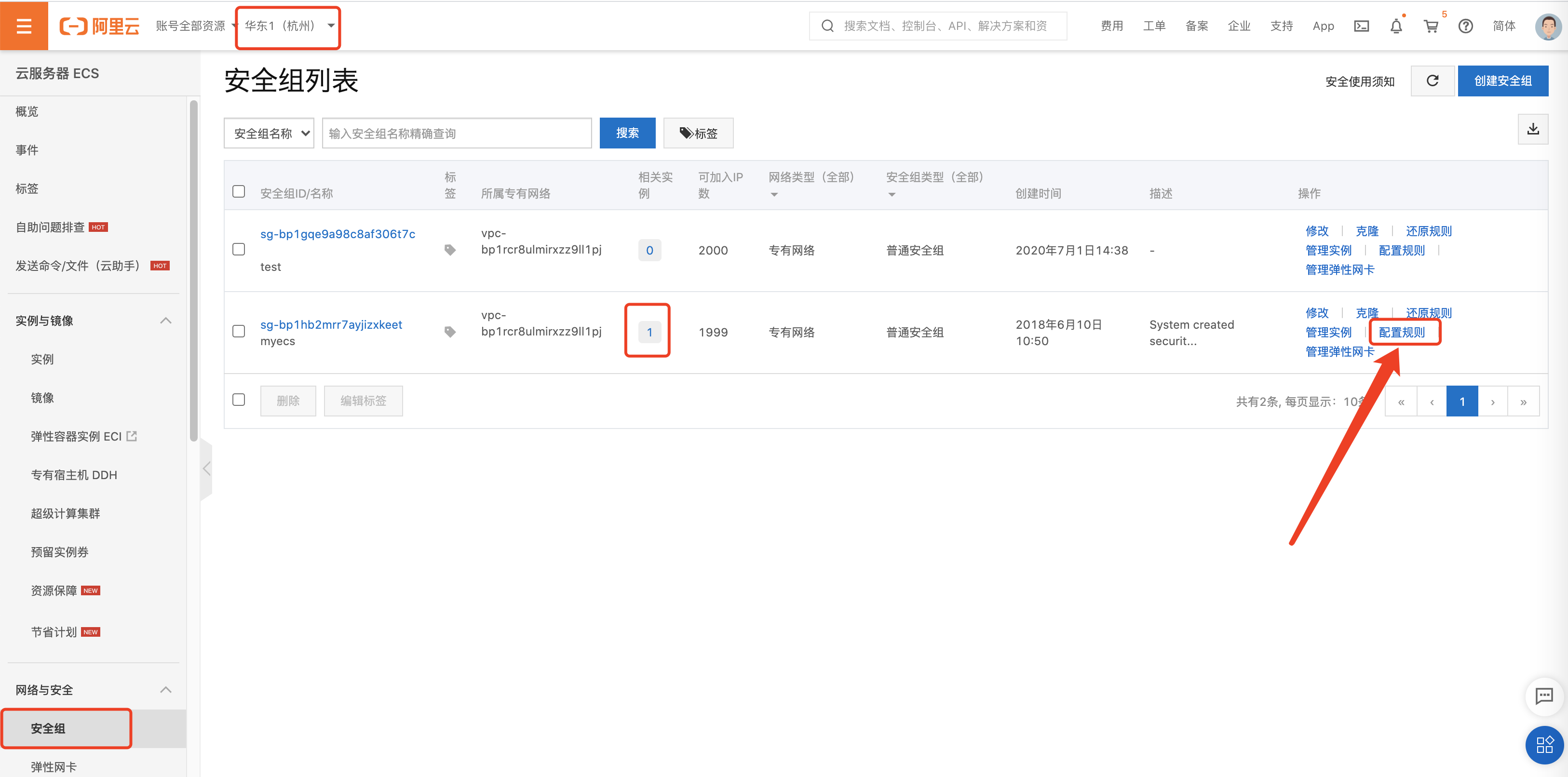
Task: Click the refresh icon next to 安全使用须知
Action: [1432, 82]
